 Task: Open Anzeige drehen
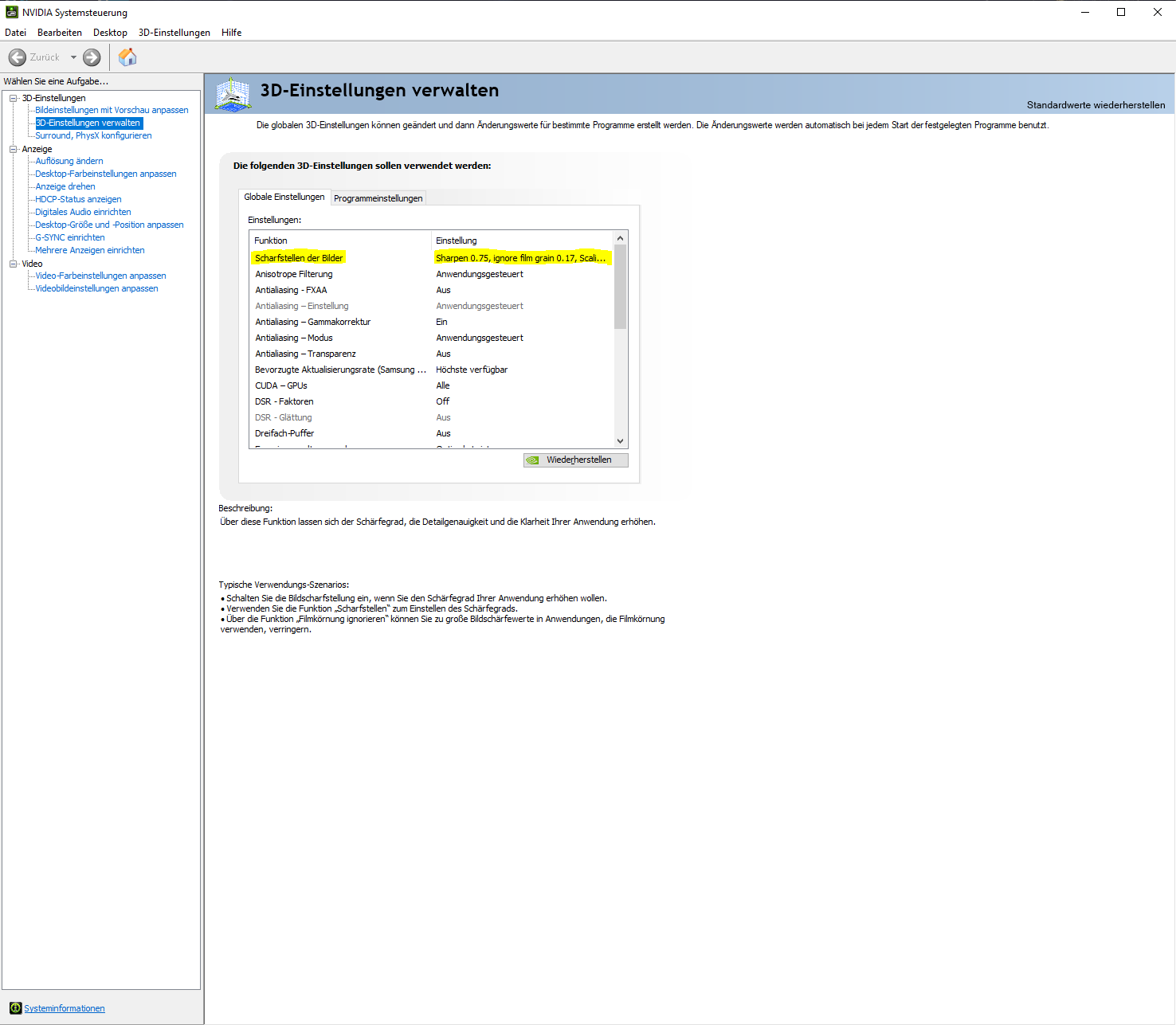65,186
